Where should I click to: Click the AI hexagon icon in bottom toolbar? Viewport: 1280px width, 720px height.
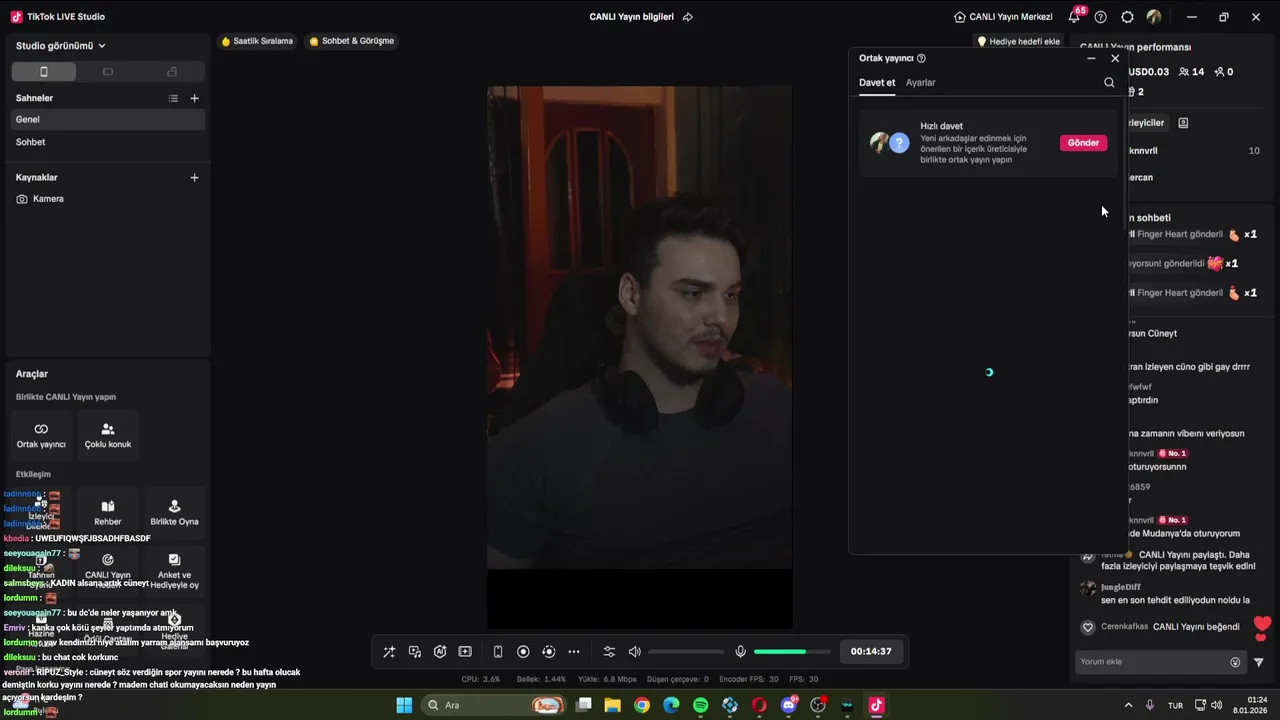coord(440,652)
